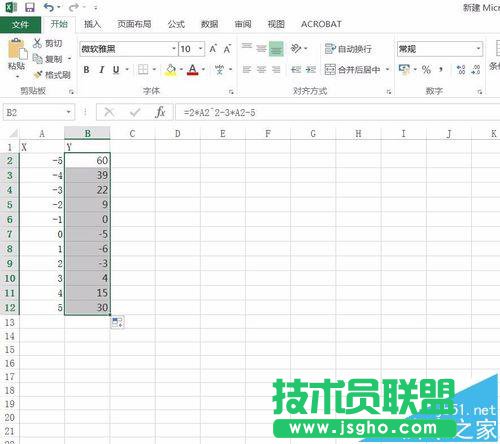Toggle underline formatting

pyautogui.click(x=116, y=70)
